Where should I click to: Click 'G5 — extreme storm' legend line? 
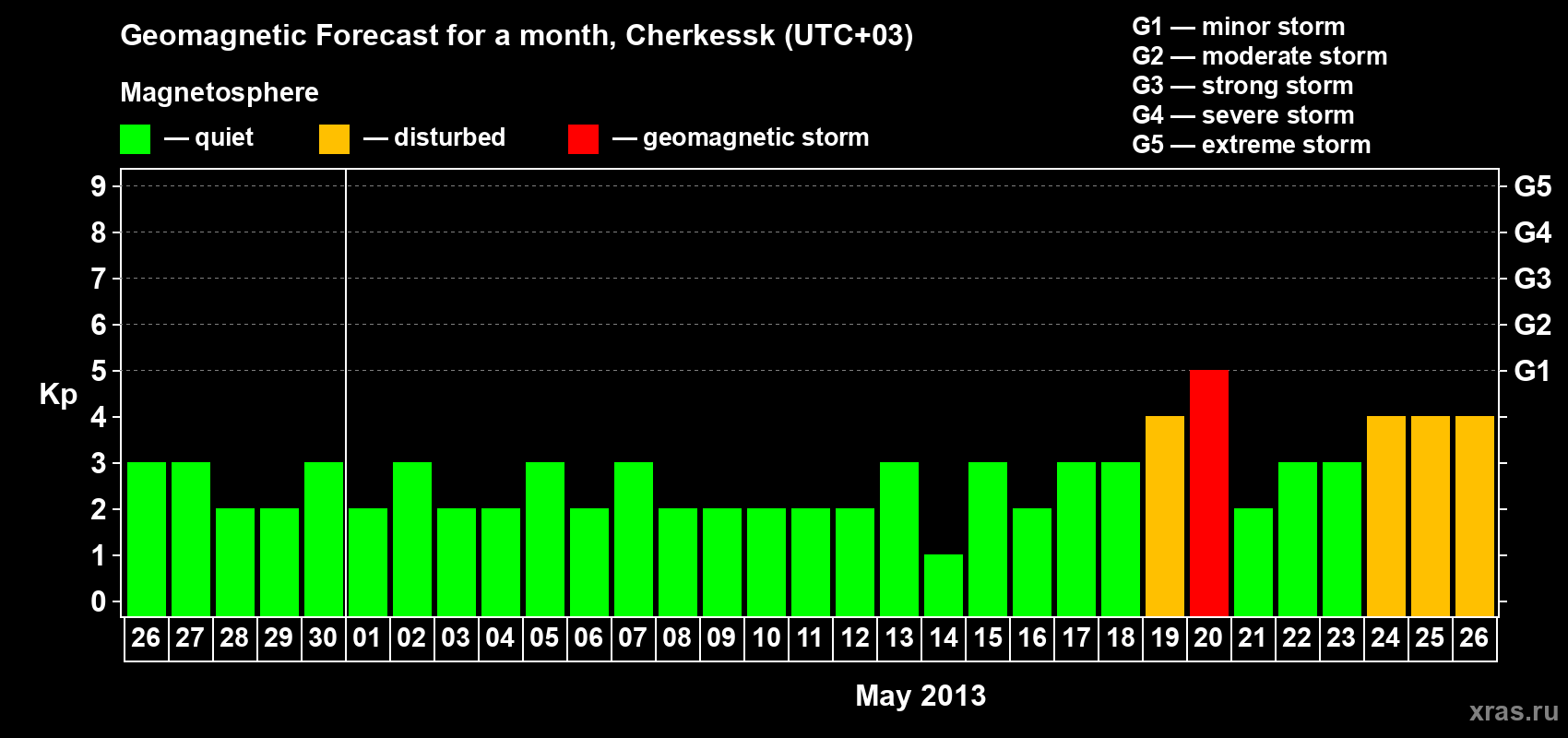pyautogui.click(x=1252, y=145)
